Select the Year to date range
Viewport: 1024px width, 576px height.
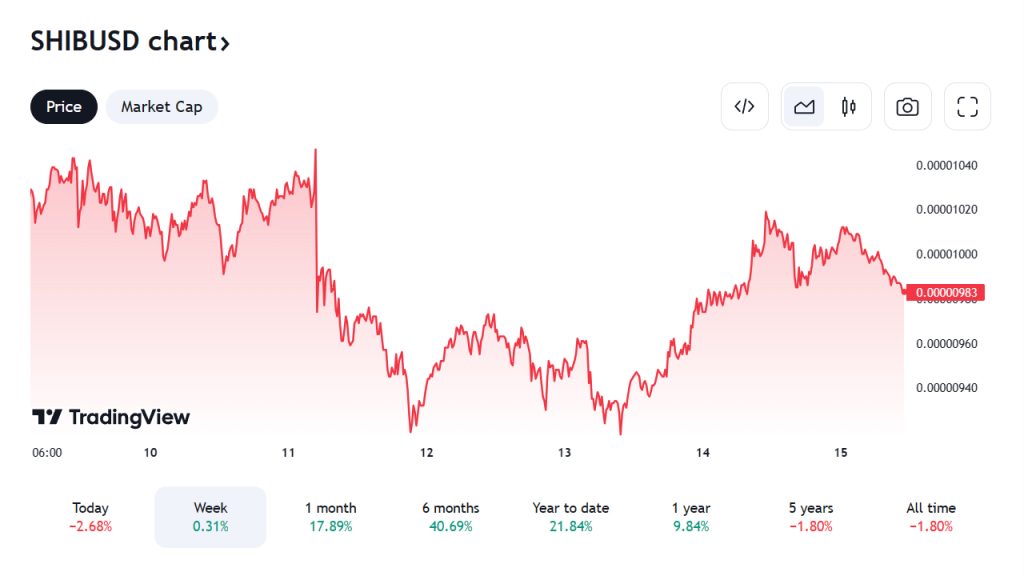pyautogui.click(x=570, y=517)
